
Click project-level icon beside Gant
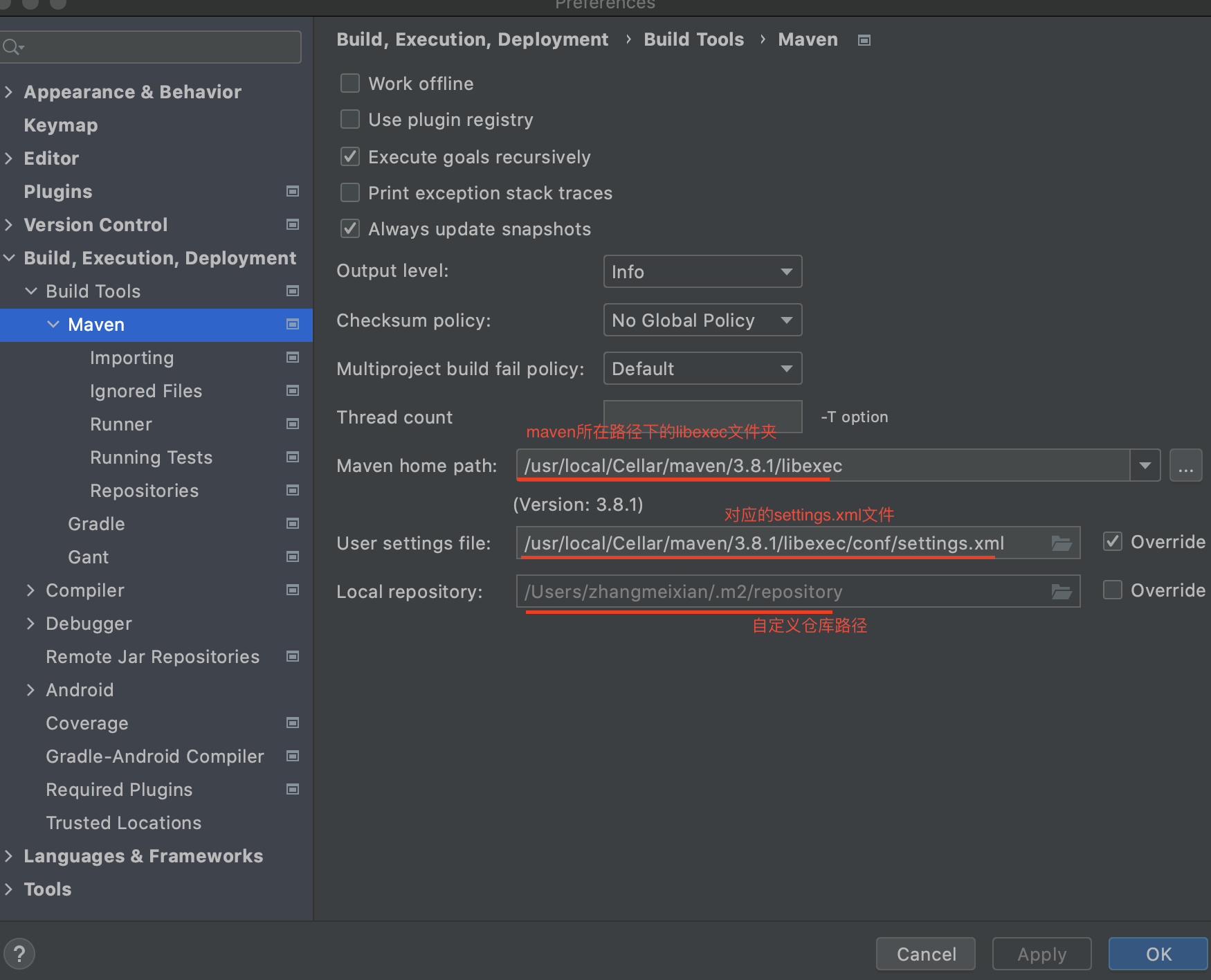point(293,556)
